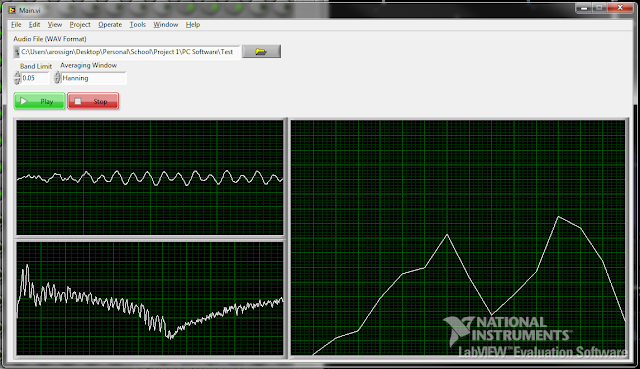Open the Project menu
Screen dimensions: 640x369
(x=80, y=24)
